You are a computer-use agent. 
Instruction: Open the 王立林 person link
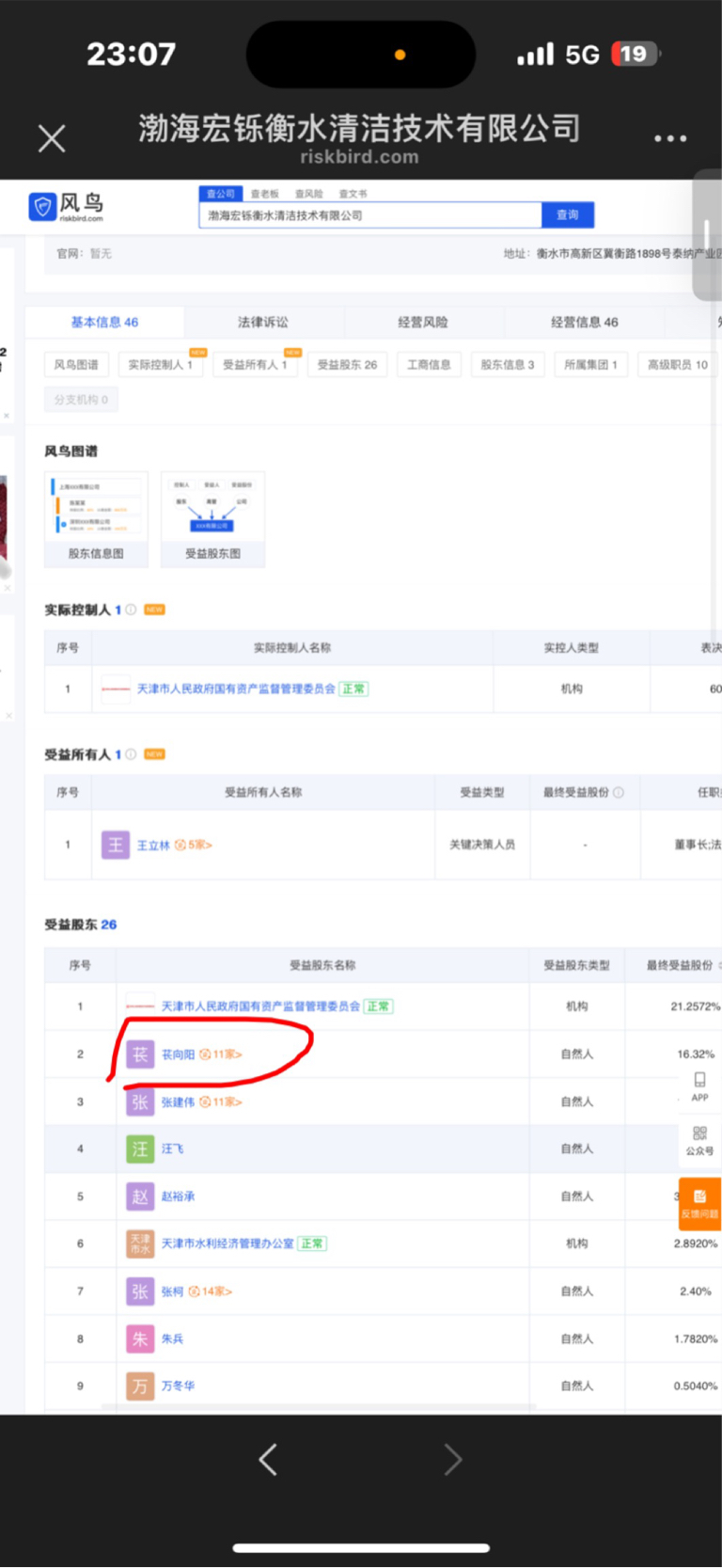coord(153,846)
